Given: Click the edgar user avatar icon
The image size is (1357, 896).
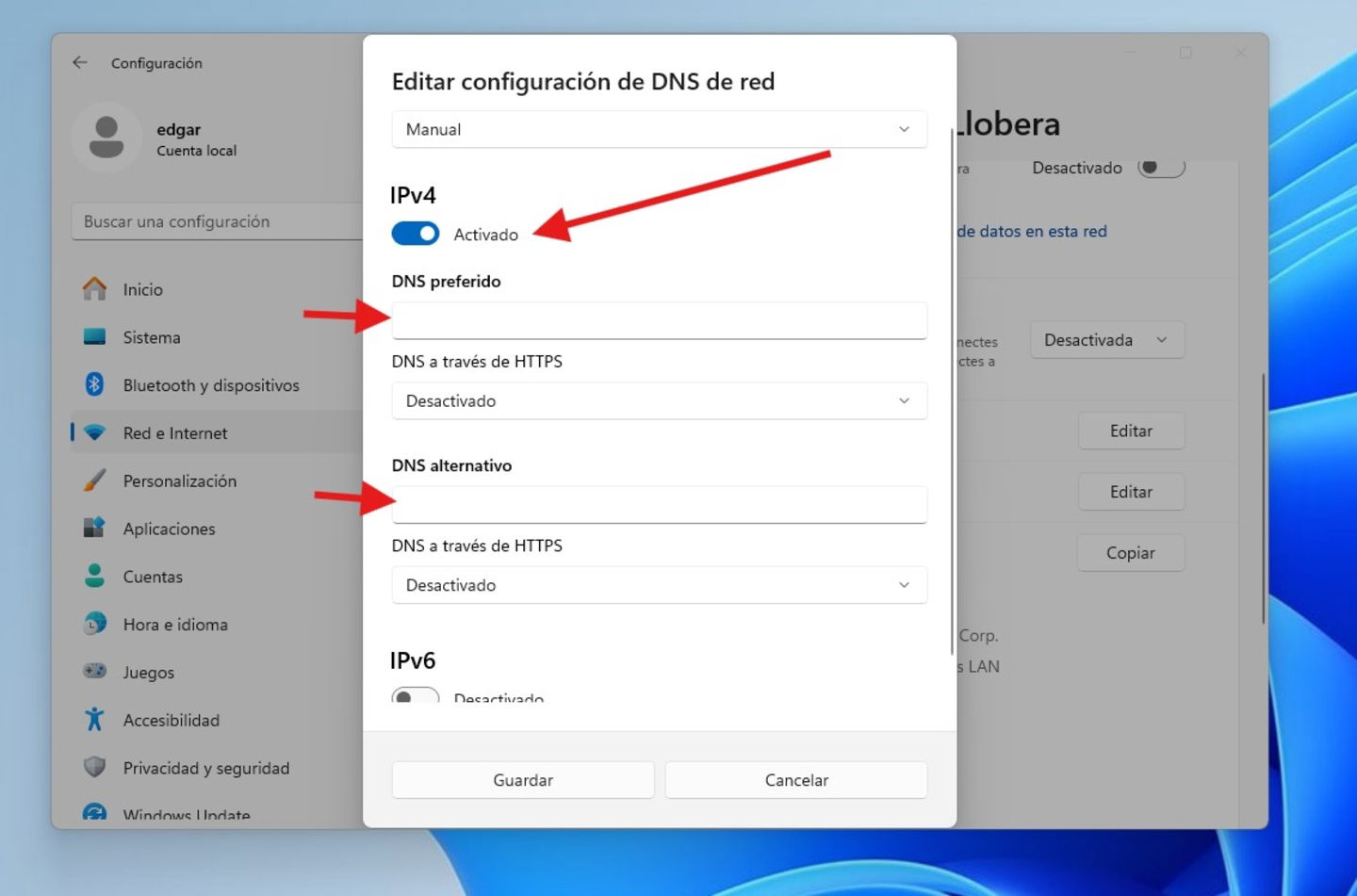Looking at the screenshot, I should 106,138.
